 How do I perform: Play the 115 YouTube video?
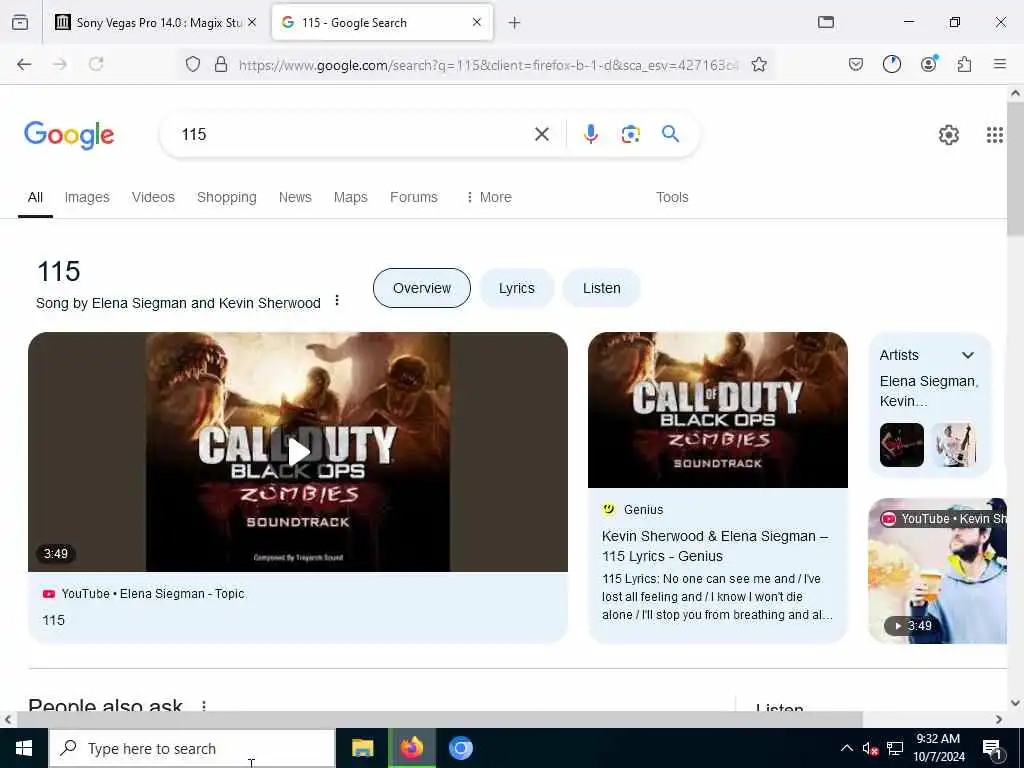tap(298, 452)
